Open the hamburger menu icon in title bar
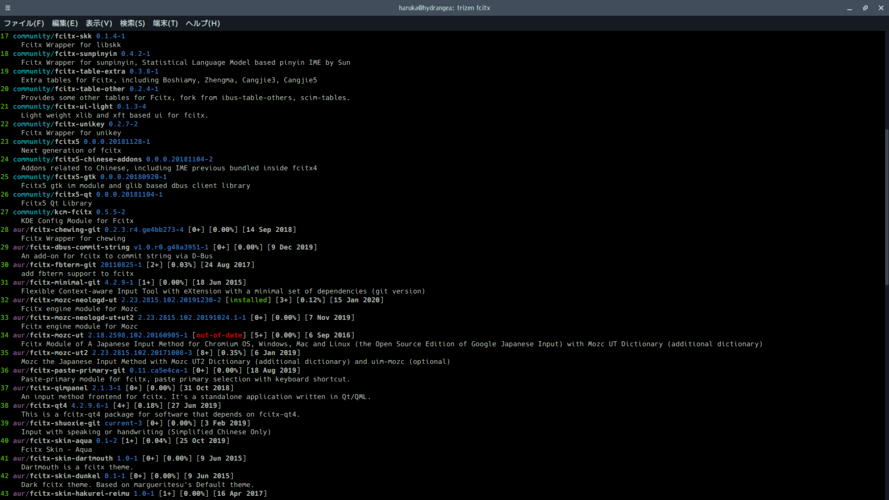The width and height of the screenshot is (889, 500). (7, 8)
